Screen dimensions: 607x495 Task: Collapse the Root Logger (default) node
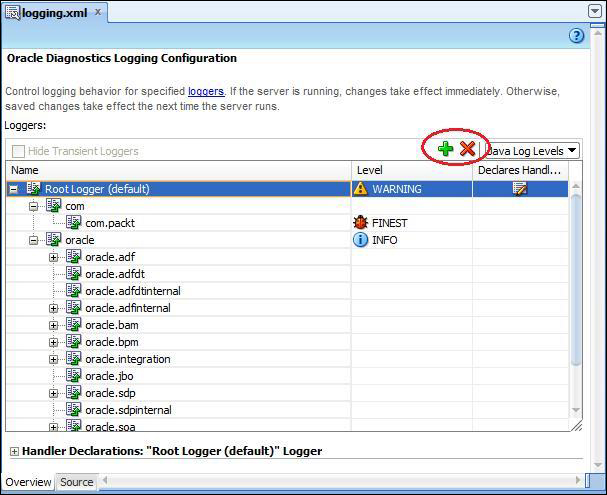pyautogui.click(x=14, y=189)
